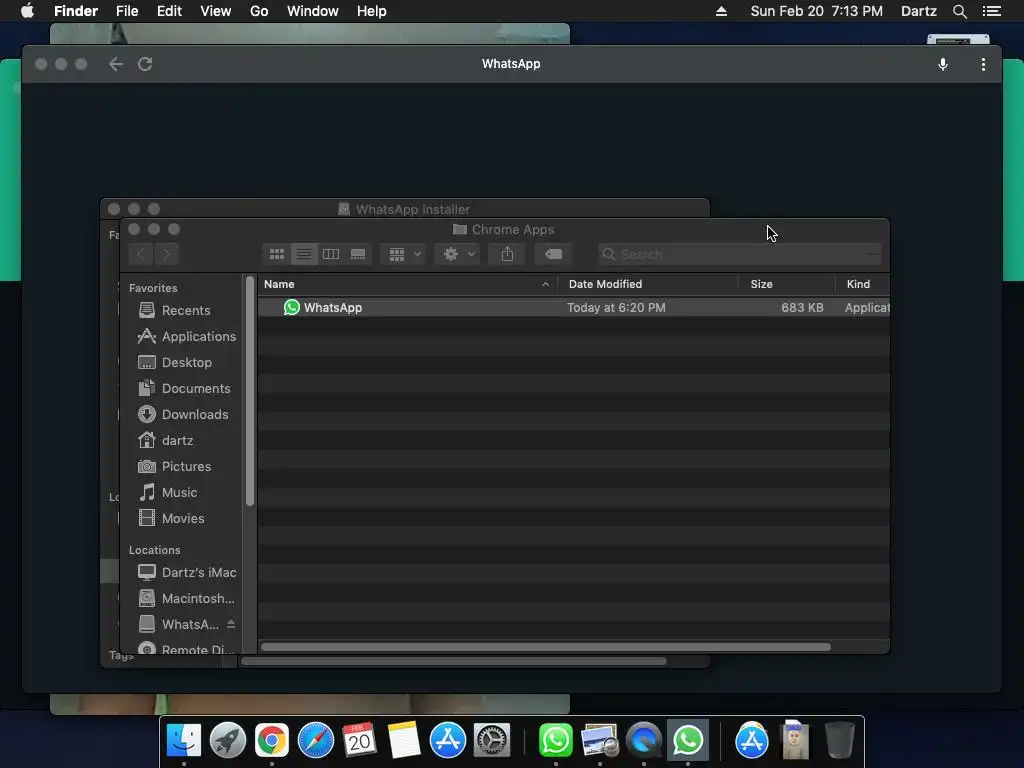Viewport: 1024px width, 768px height.
Task: Sort by the Size column header
Action: [787, 284]
